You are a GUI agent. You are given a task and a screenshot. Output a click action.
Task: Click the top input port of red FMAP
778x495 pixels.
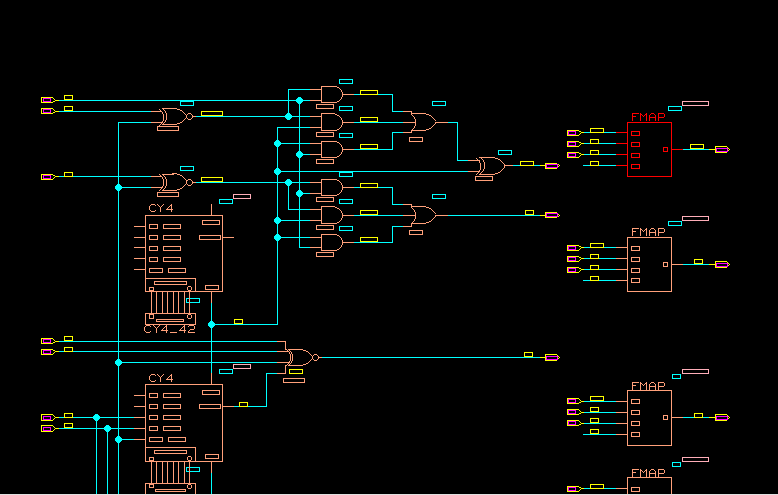coord(573,133)
